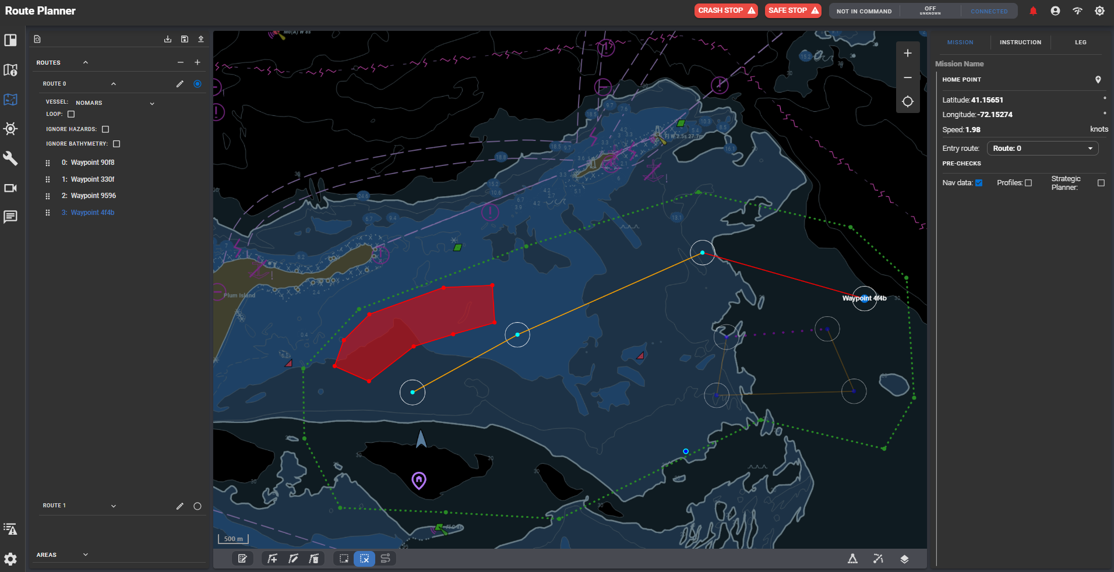Open the Entry route dropdown
Screen dimensions: 1114x572
coord(1042,148)
